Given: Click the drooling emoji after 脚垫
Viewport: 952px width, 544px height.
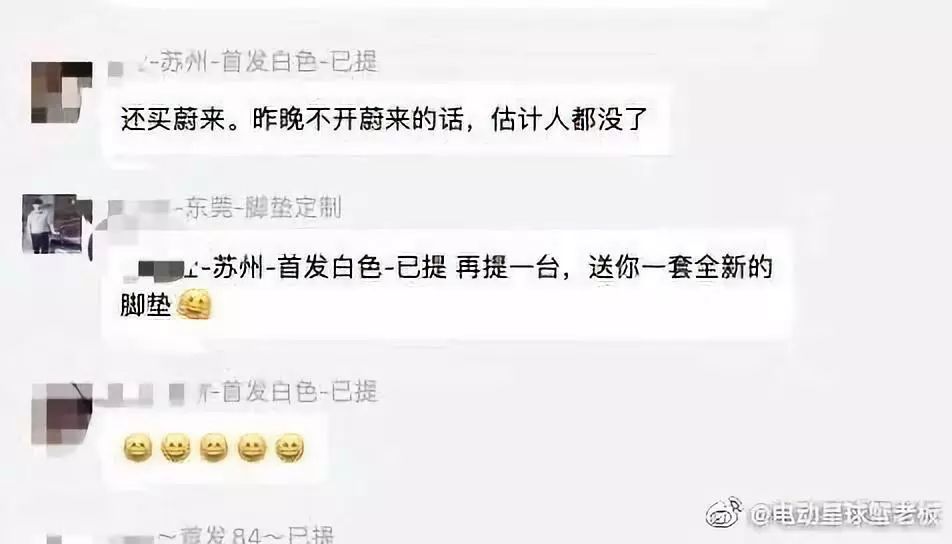Looking at the screenshot, I should tap(194, 305).
